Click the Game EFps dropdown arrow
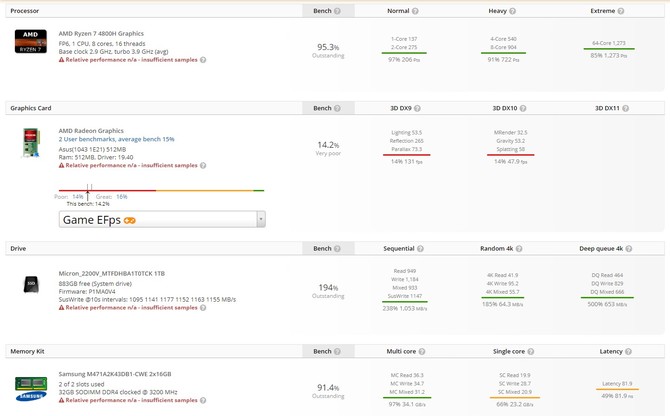This screenshot has width=670, height=416. (261, 219)
